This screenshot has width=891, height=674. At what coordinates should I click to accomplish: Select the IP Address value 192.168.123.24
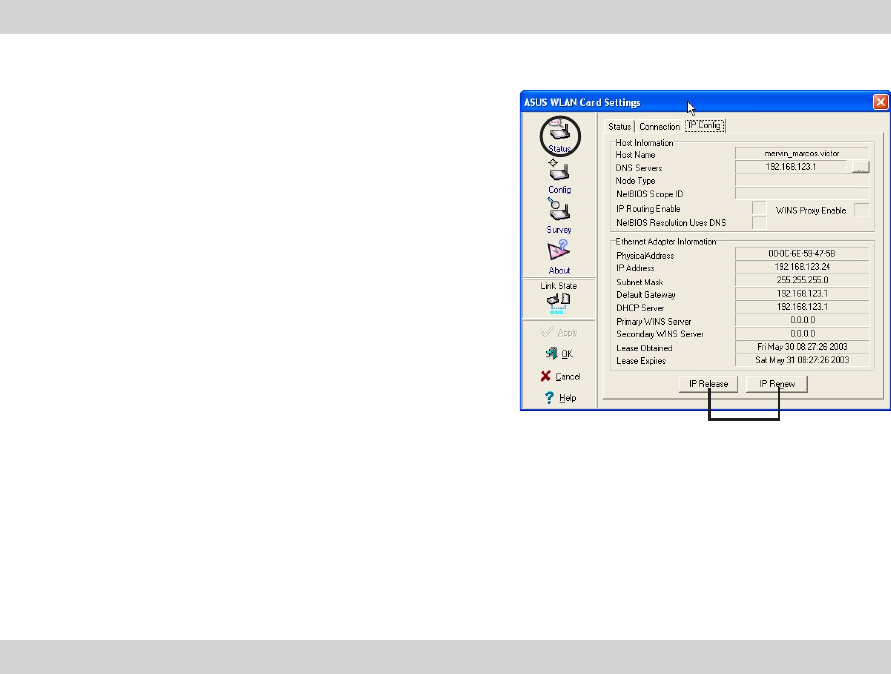coord(802,267)
